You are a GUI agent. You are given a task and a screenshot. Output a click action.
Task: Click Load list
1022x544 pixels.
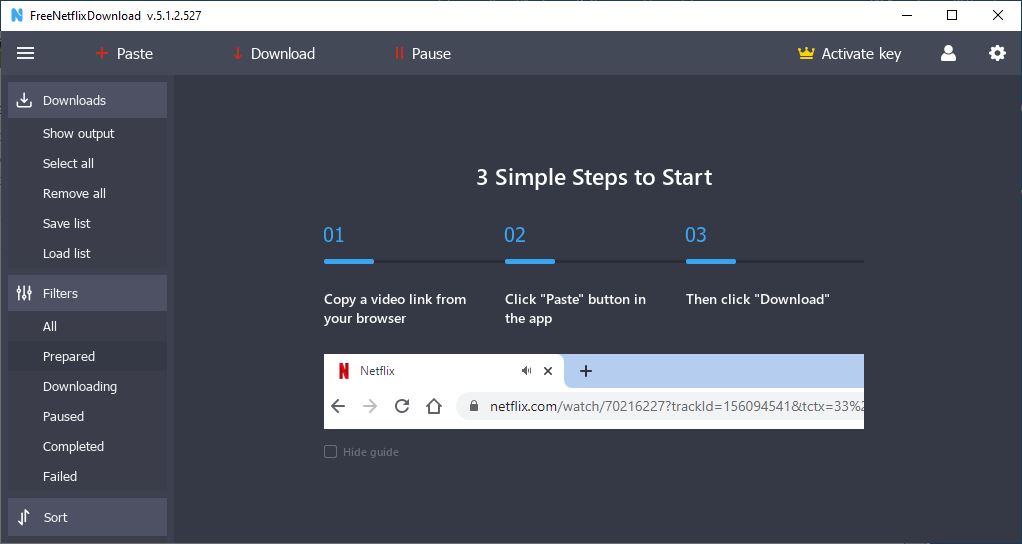(66, 253)
